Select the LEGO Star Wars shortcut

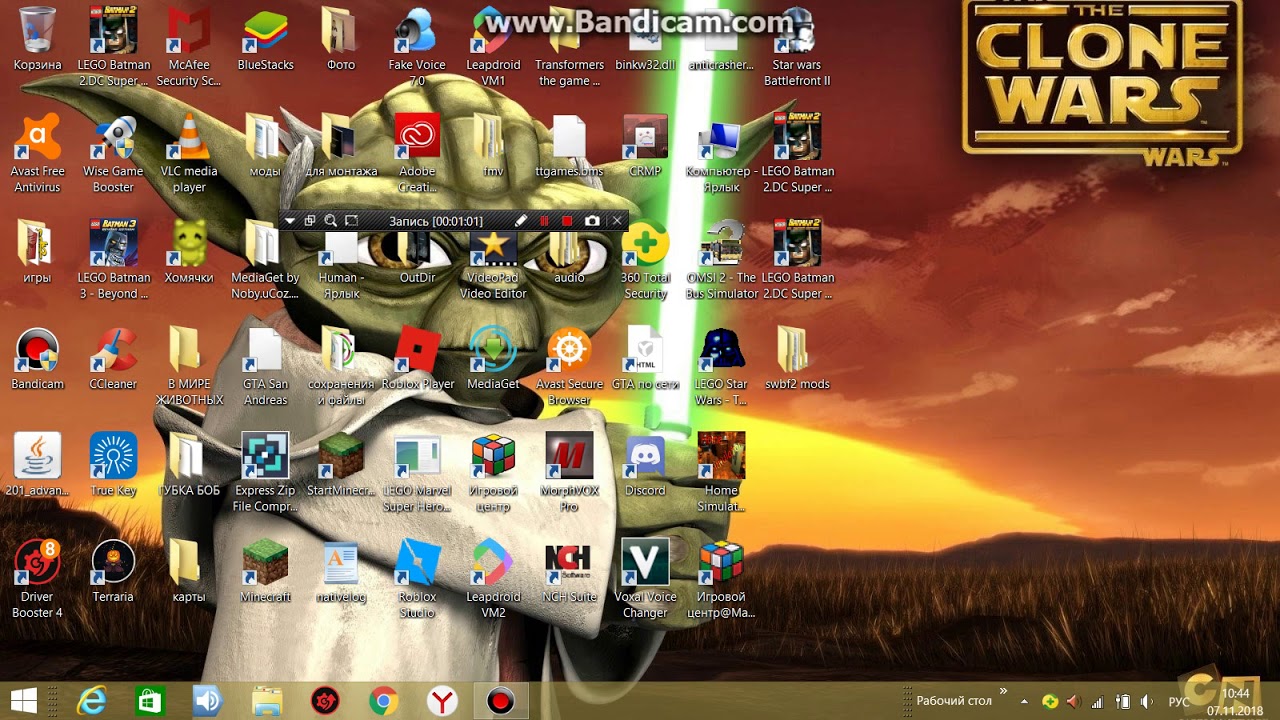721,366
